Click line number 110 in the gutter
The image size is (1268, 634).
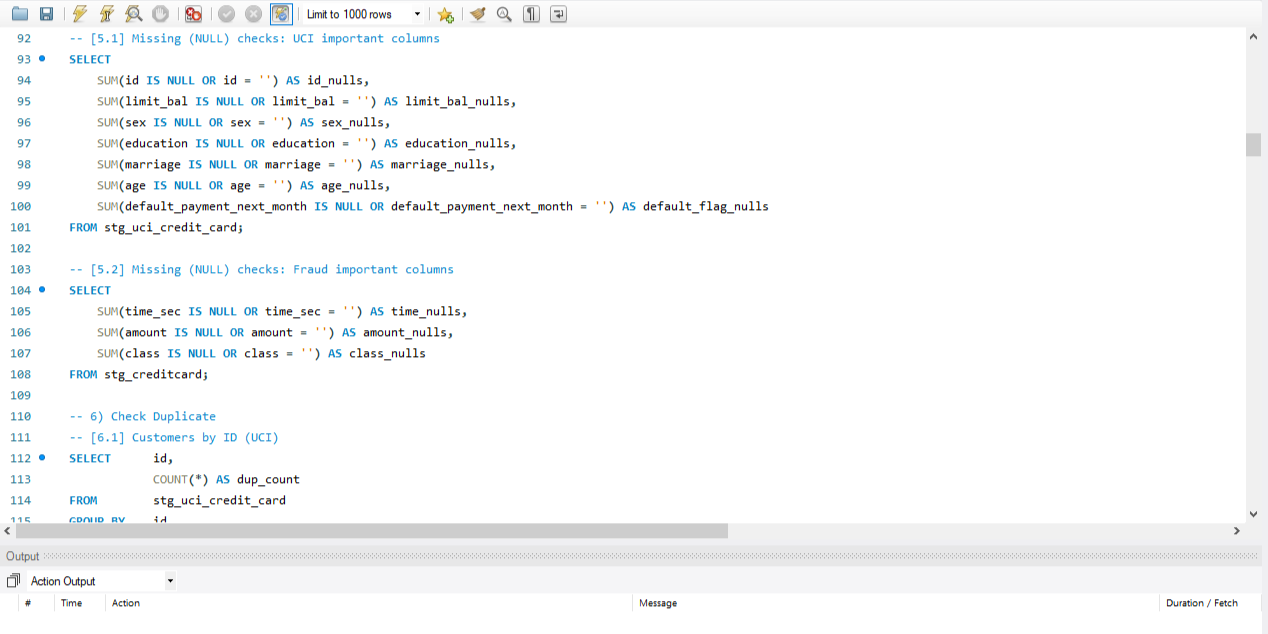point(21,416)
